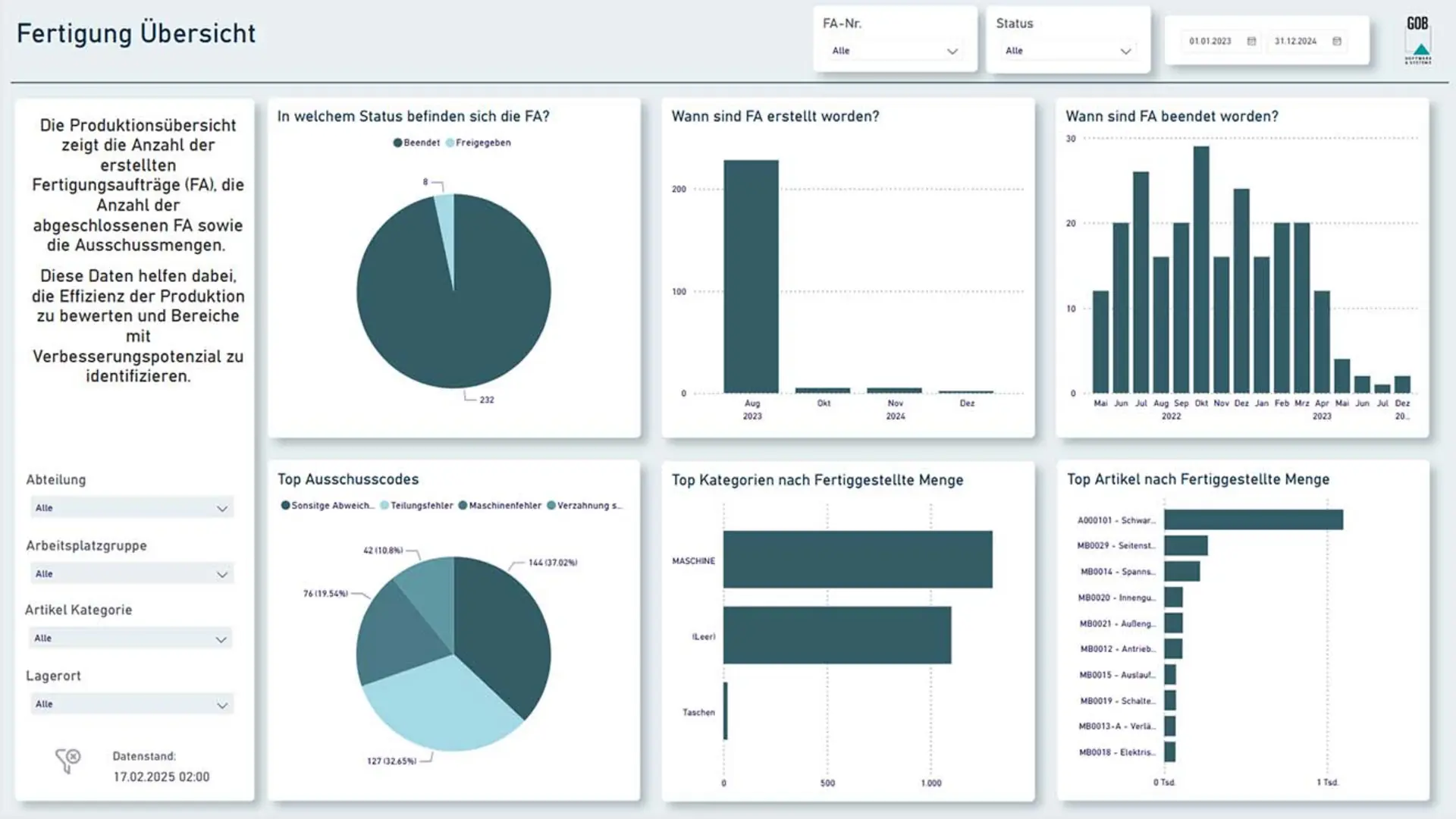Open the FA-Nr. dropdown
Screen dimensions: 1456x819
[895, 51]
